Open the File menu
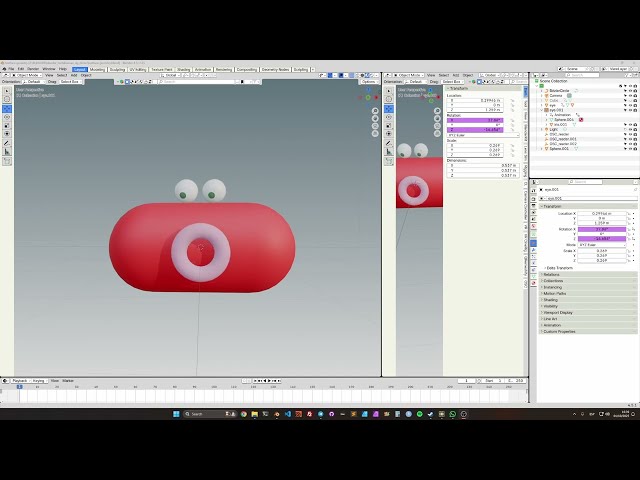The image size is (640, 480). [11, 69]
